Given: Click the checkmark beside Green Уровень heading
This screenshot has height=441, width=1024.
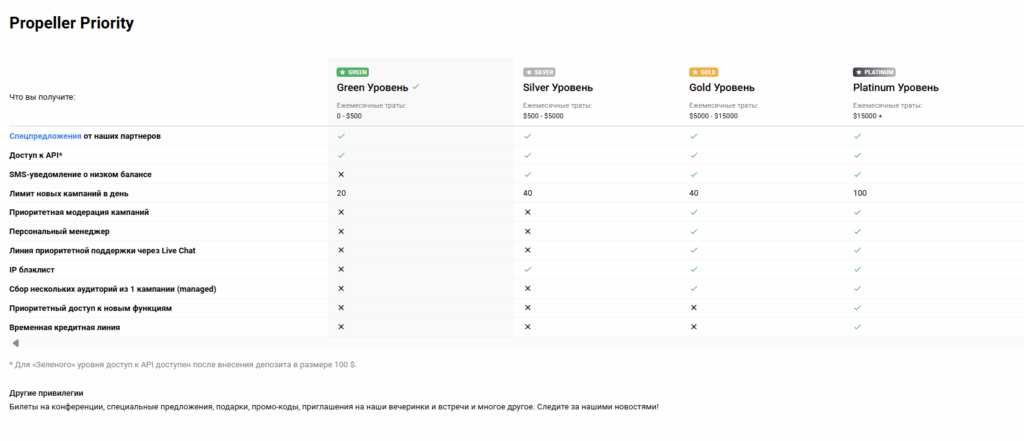Looking at the screenshot, I should click(x=416, y=87).
